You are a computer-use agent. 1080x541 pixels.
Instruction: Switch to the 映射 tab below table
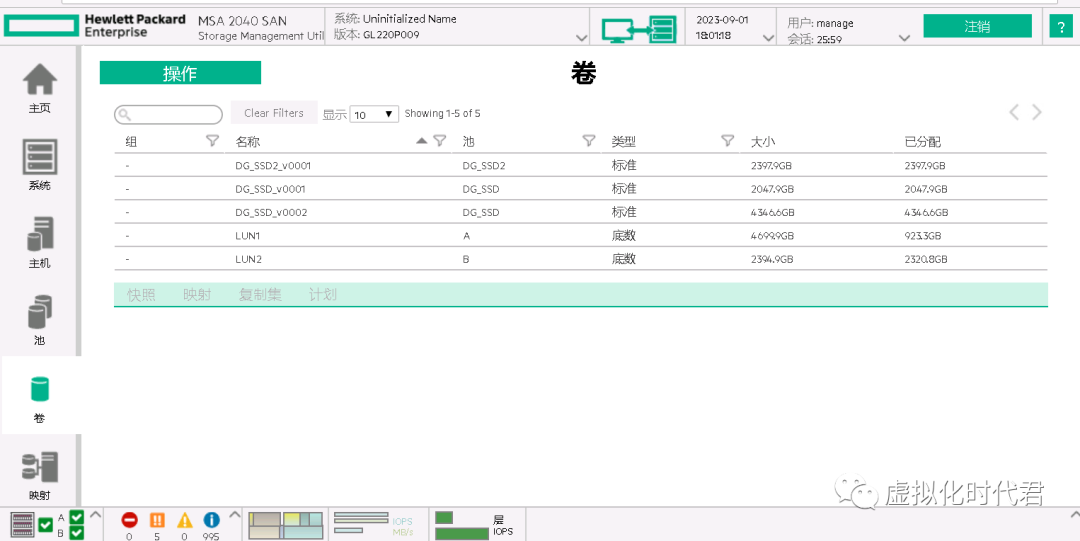(197, 295)
